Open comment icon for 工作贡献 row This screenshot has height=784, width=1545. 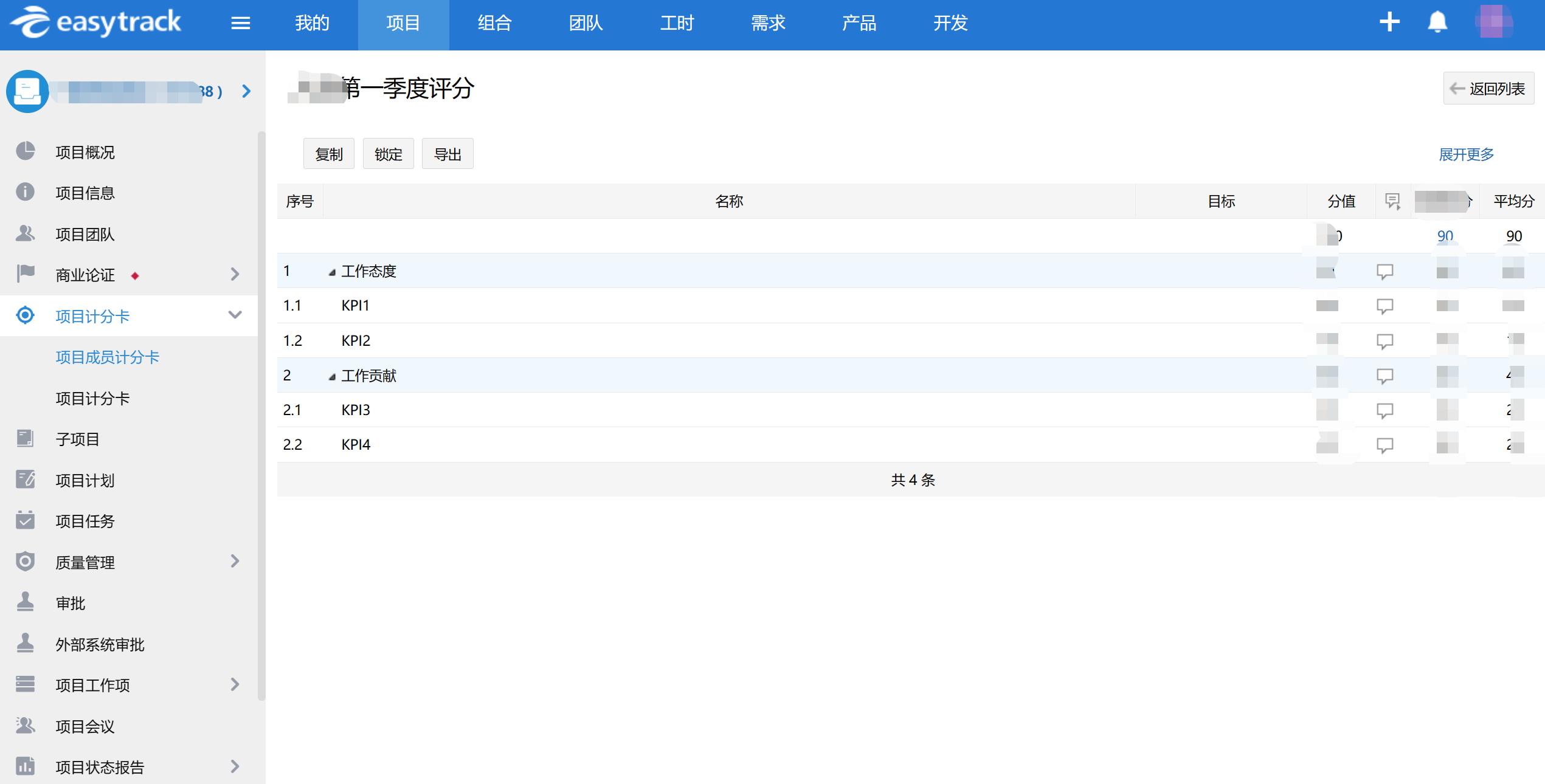click(x=1384, y=376)
